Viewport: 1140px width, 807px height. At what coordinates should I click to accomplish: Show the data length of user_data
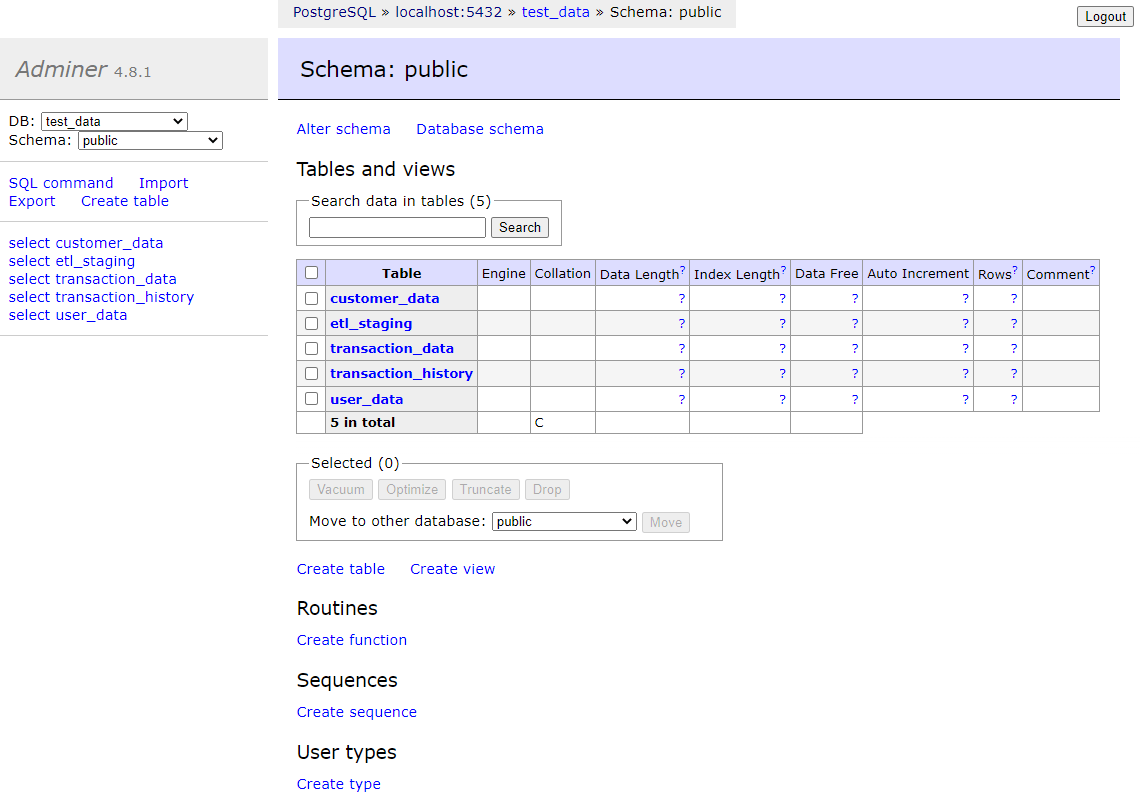[681, 398]
